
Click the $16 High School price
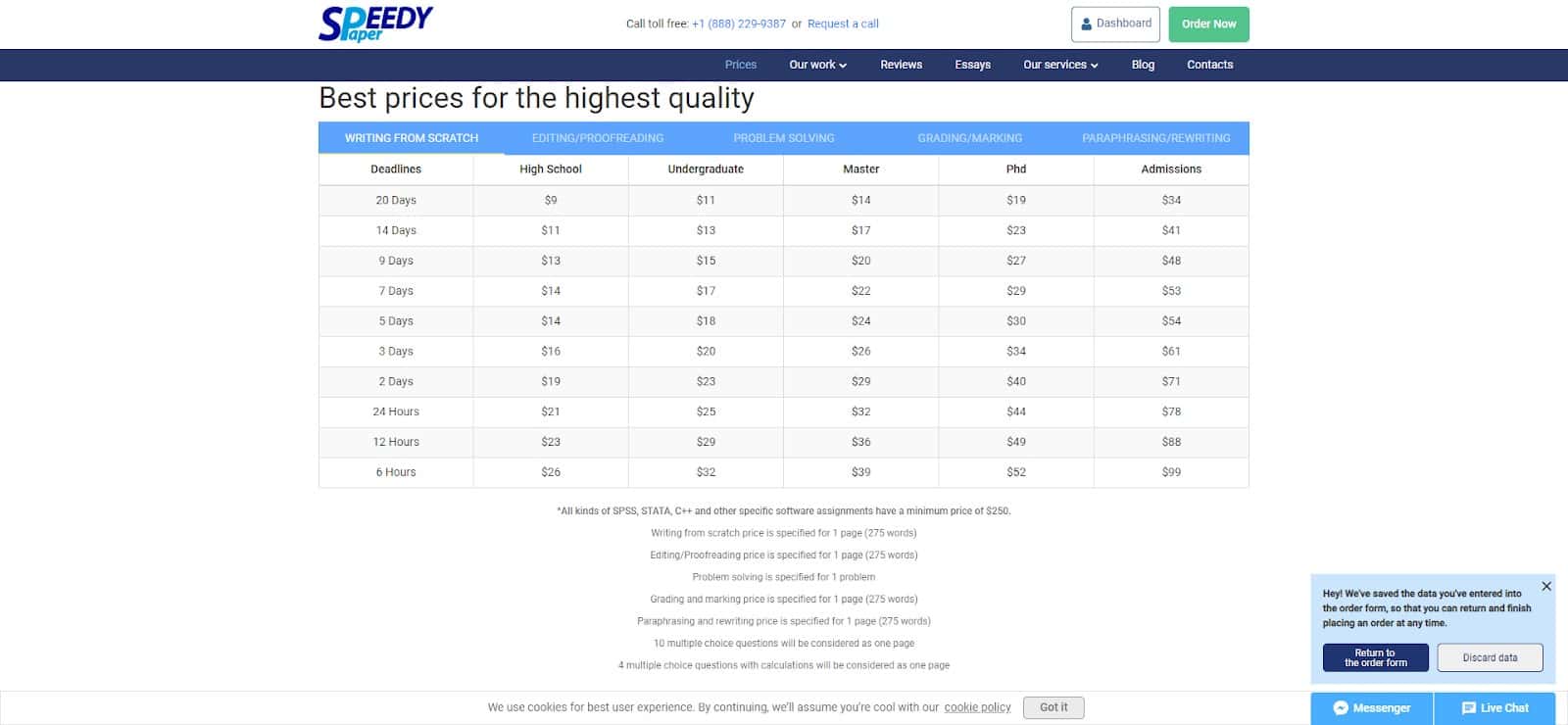pos(551,351)
